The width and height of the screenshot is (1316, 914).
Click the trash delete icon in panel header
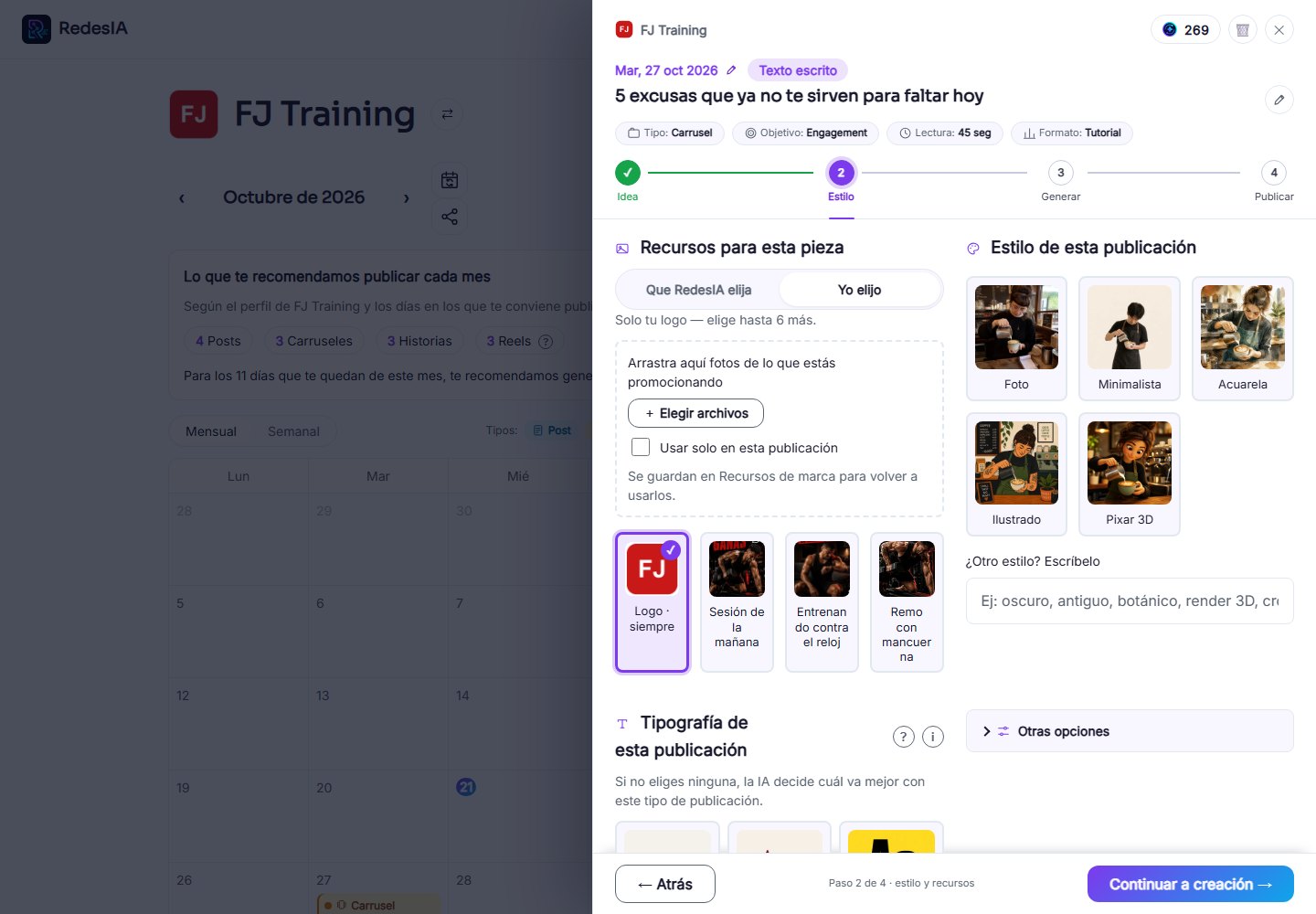[x=1243, y=30]
